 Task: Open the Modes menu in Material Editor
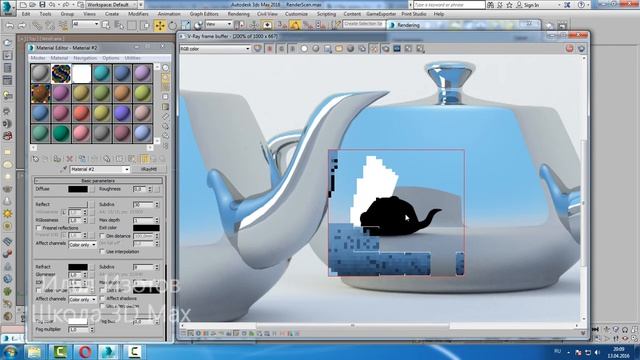tap(38, 58)
